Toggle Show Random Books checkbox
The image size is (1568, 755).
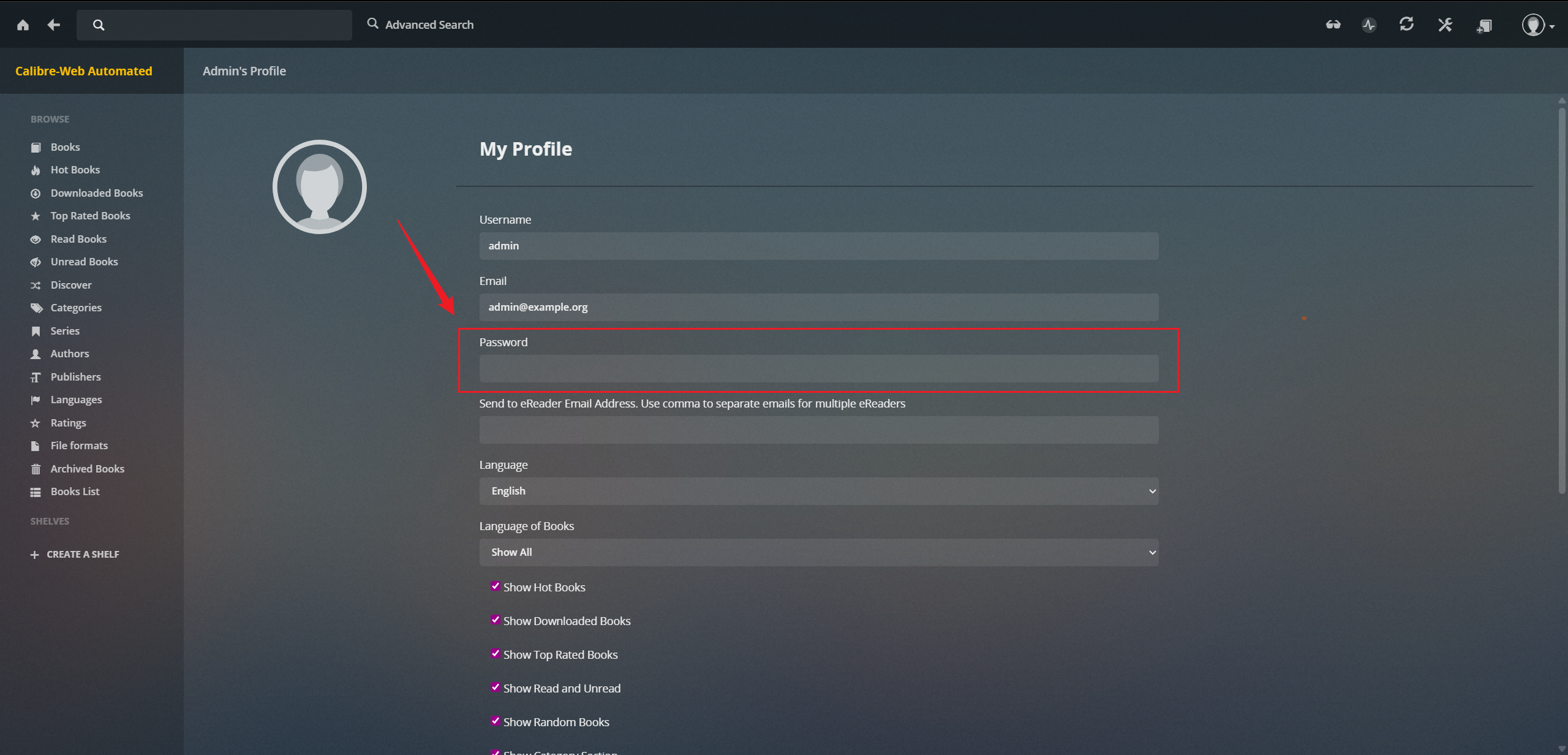[496, 721]
